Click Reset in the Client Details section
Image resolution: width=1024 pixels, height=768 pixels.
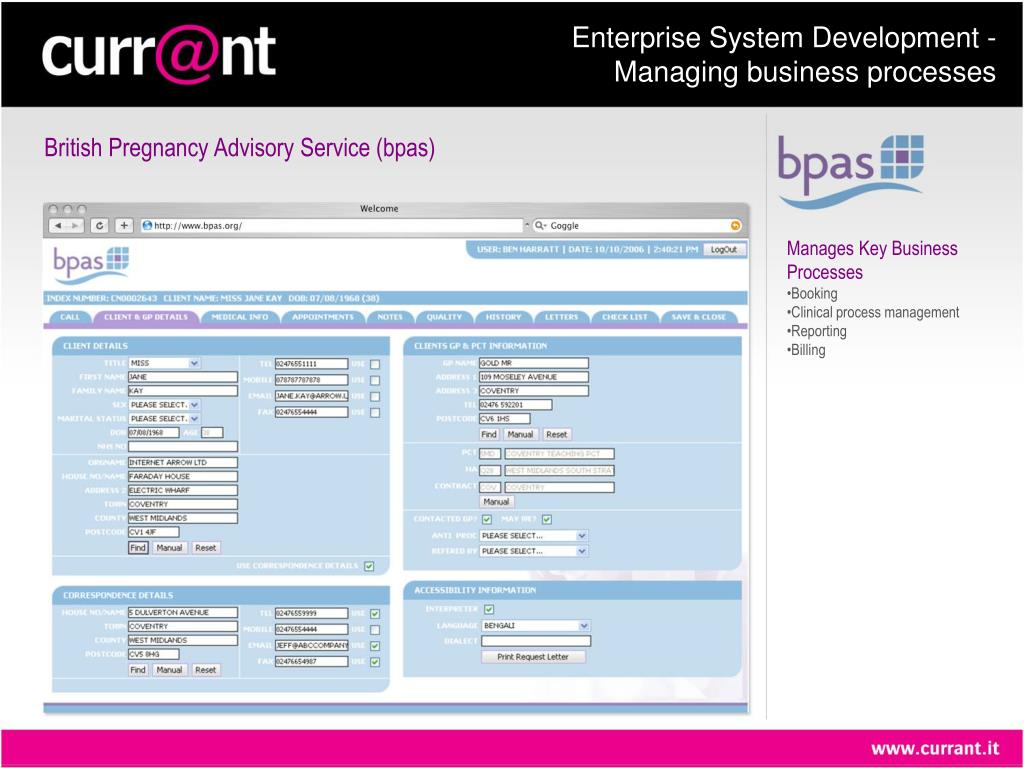pyautogui.click(x=205, y=548)
